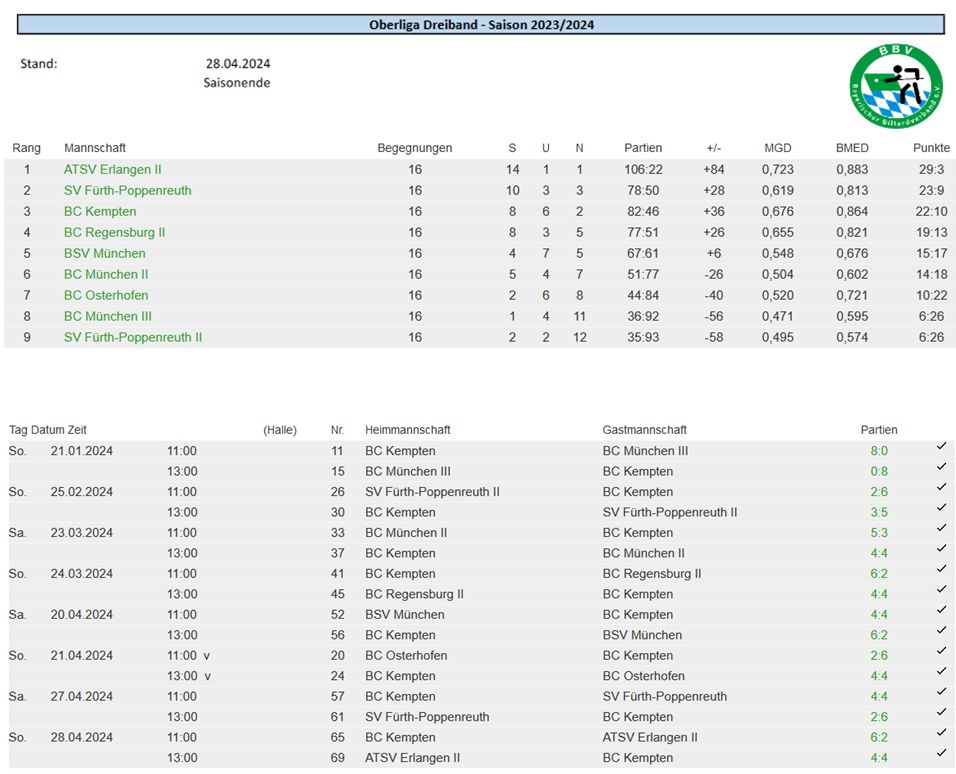This screenshot has width=956, height=774.
Task: Click the Punkte column header
Action: pos(931,148)
